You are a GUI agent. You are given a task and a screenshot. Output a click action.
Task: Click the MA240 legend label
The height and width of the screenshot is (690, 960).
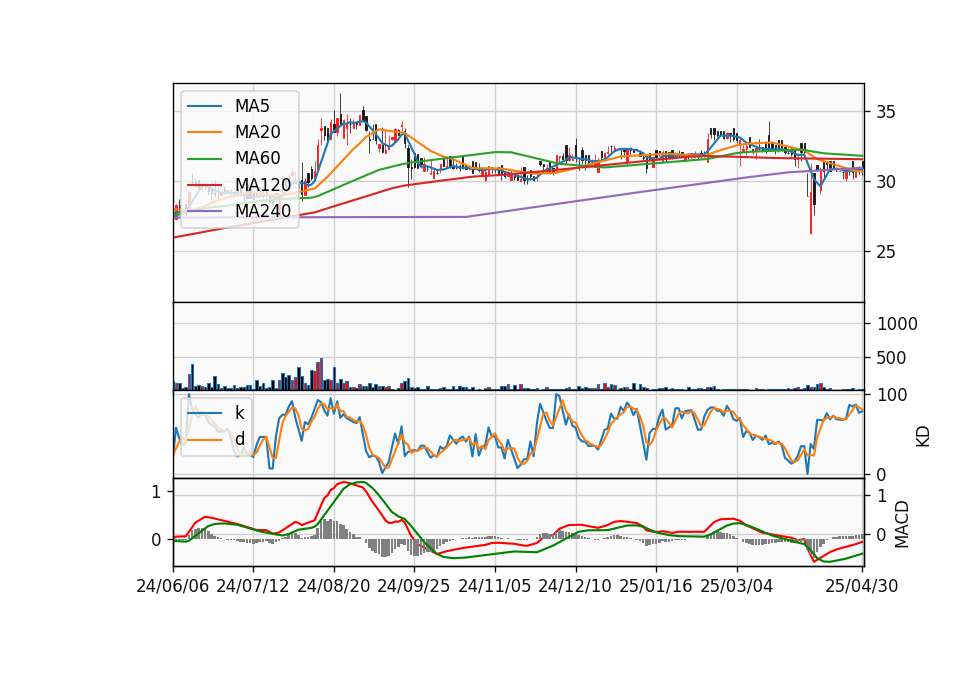point(263,211)
